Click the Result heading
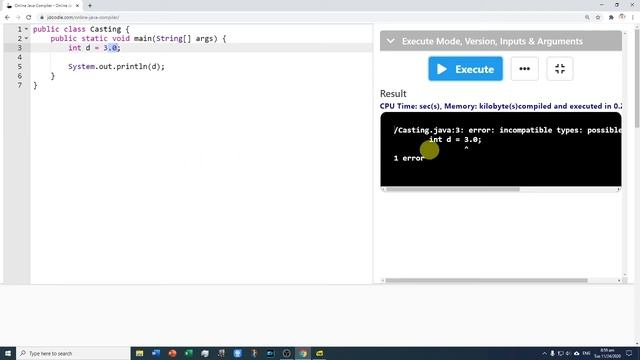 (393, 93)
